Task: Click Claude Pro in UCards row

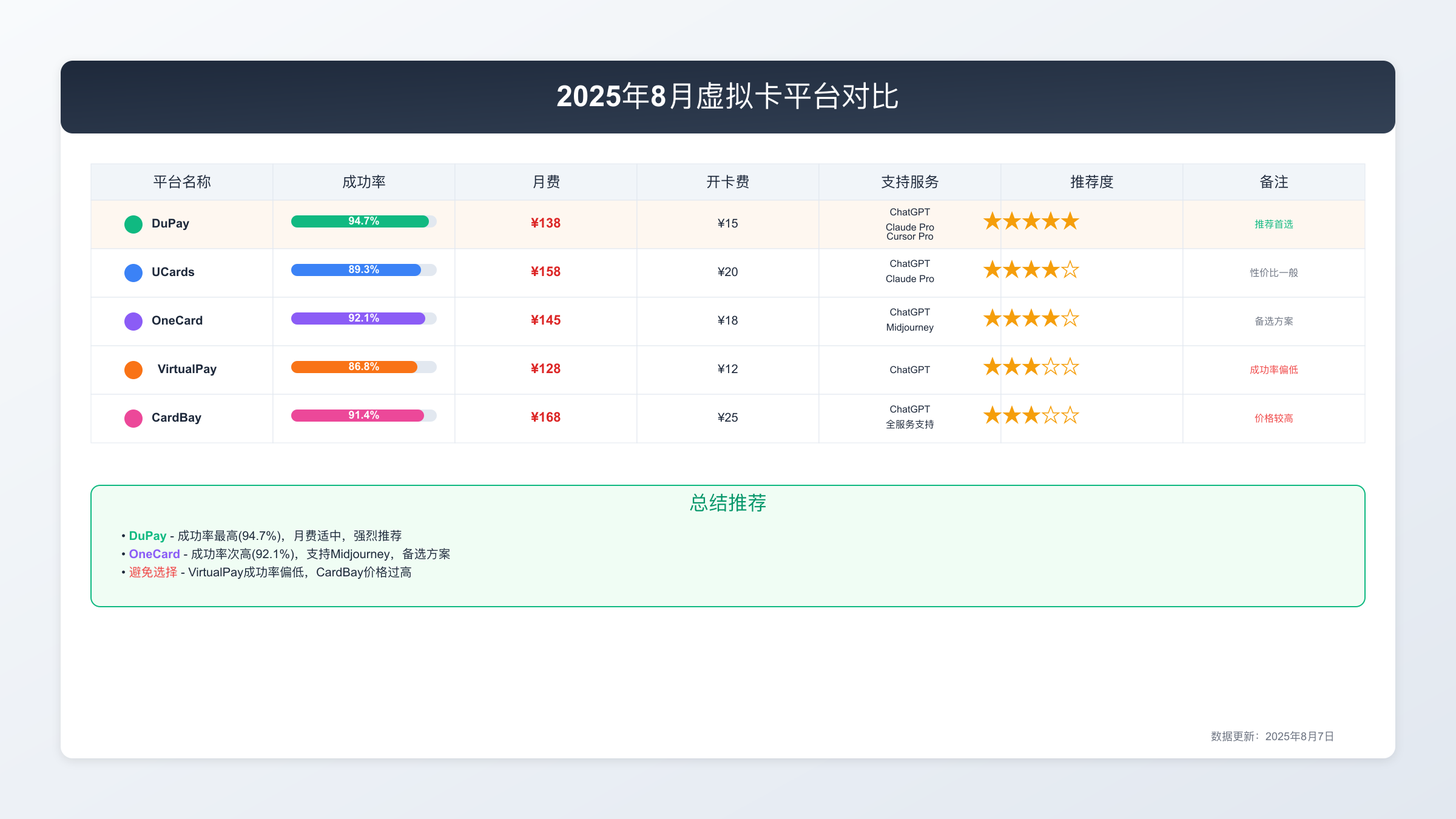Action: click(909, 279)
